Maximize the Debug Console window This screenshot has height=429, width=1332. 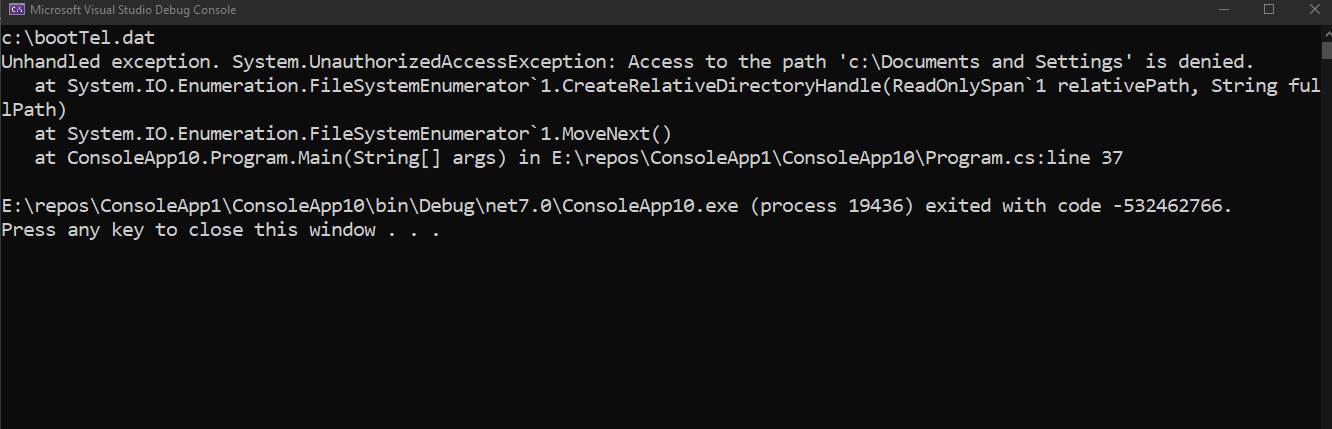[1269, 10]
